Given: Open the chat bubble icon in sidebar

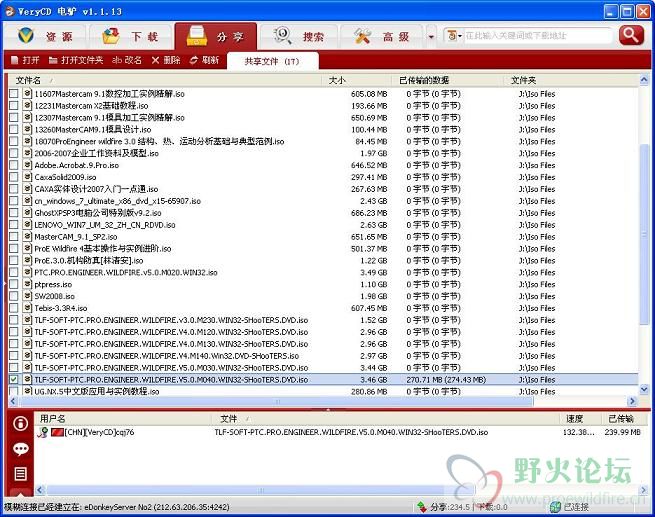Looking at the screenshot, I should (x=20, y=449).
